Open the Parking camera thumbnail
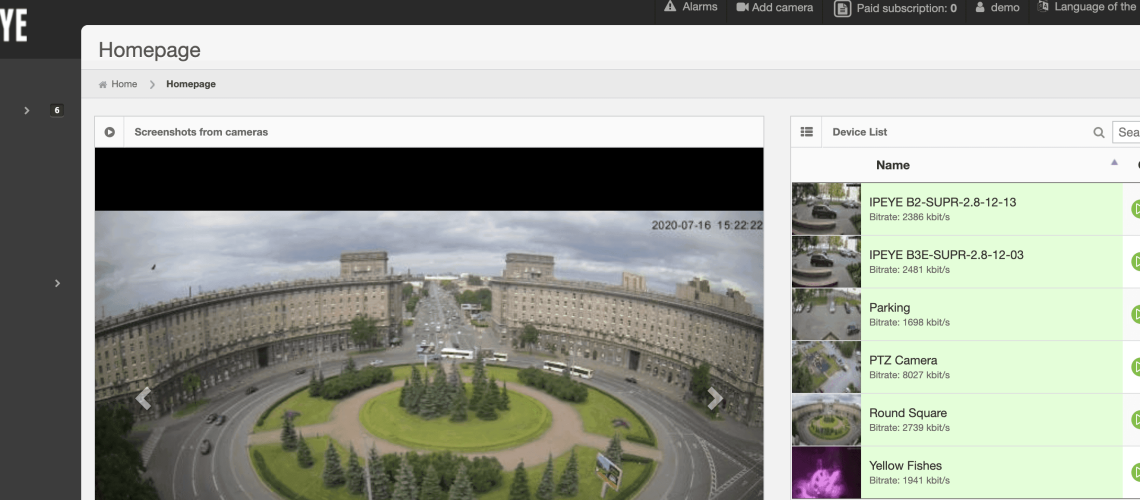 pos(826,314)
